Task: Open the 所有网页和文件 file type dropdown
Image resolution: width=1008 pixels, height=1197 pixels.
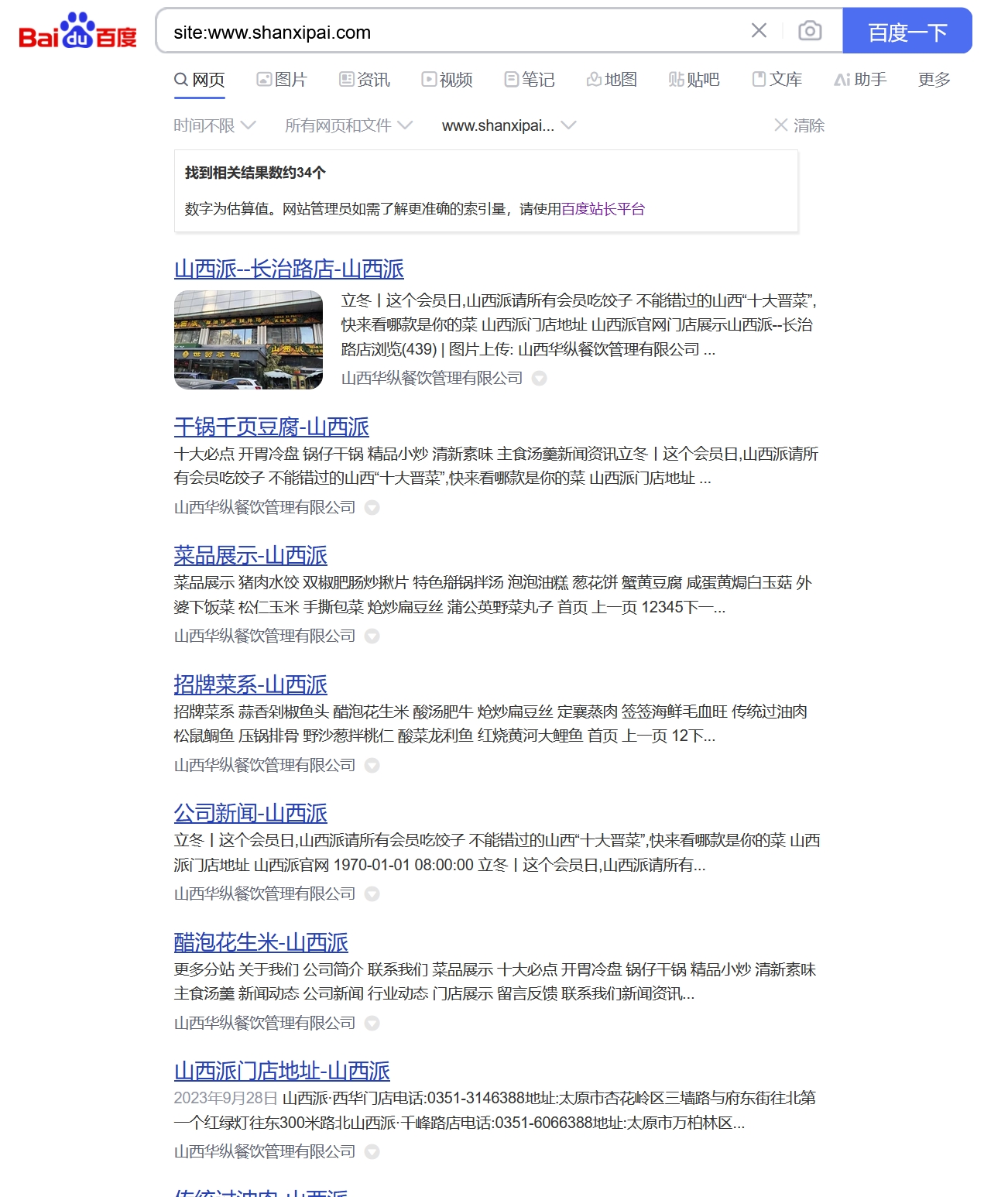Action: [404, 125]
